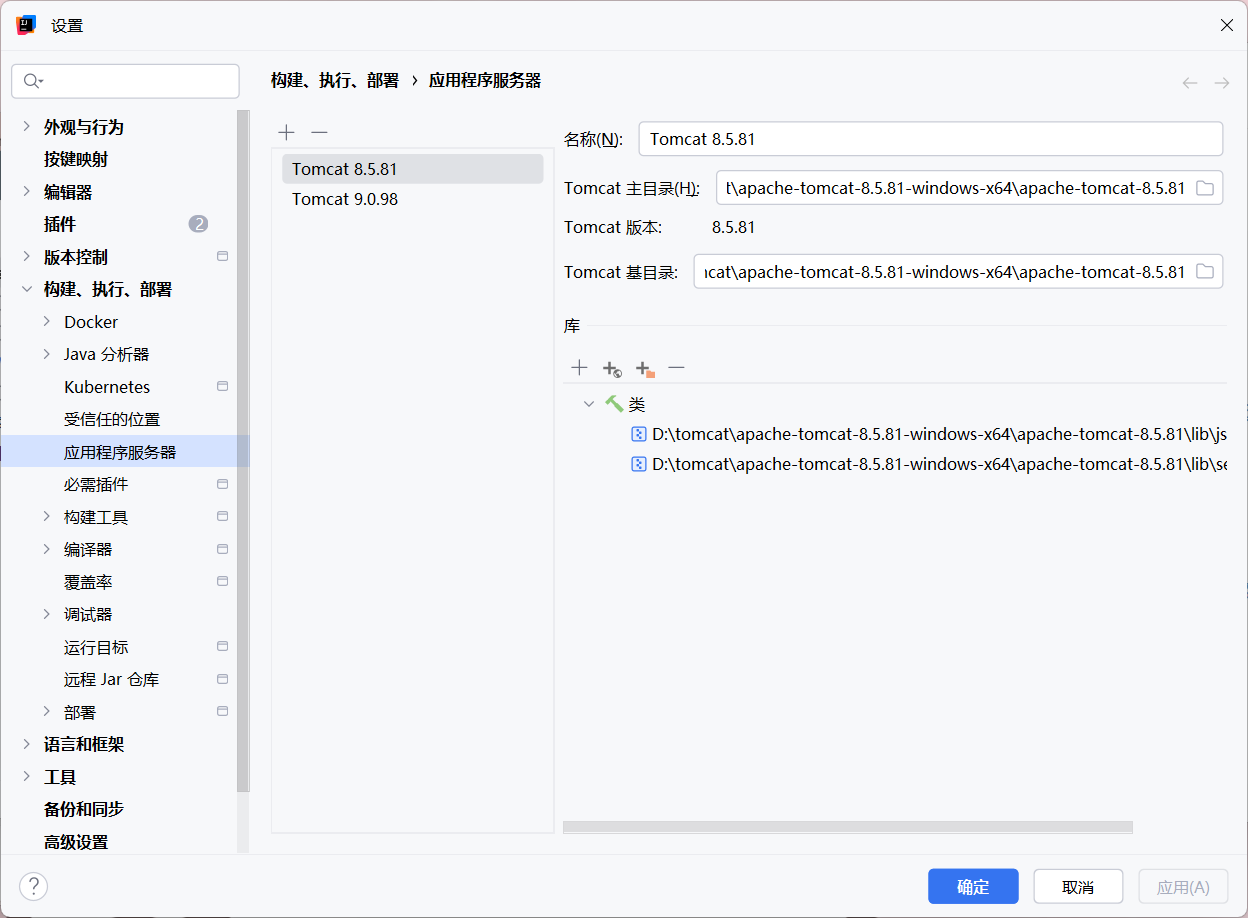Click the 名称 text field
This screenshot has height=918, width=1248.
(930, 139)
